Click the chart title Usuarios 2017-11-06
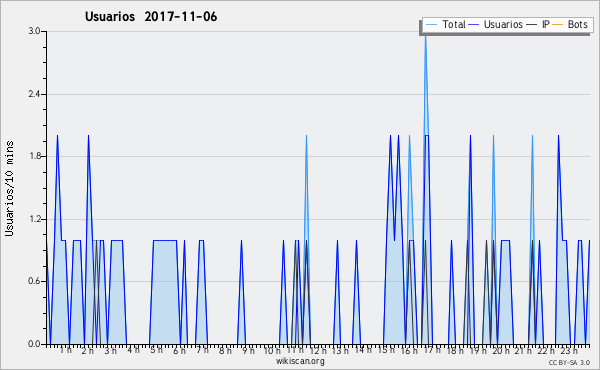Viewport: 600px width, 370px height. pyautogui.click(x=151, y=17)
